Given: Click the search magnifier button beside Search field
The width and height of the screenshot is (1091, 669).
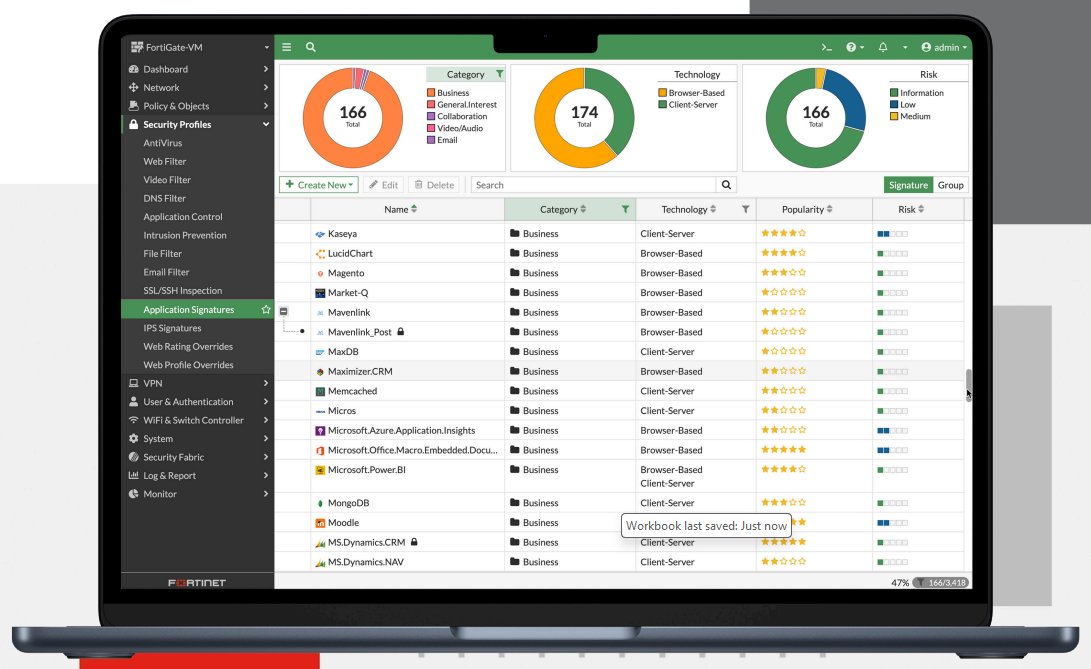Looking at the screenshot, I should (726, 185).
